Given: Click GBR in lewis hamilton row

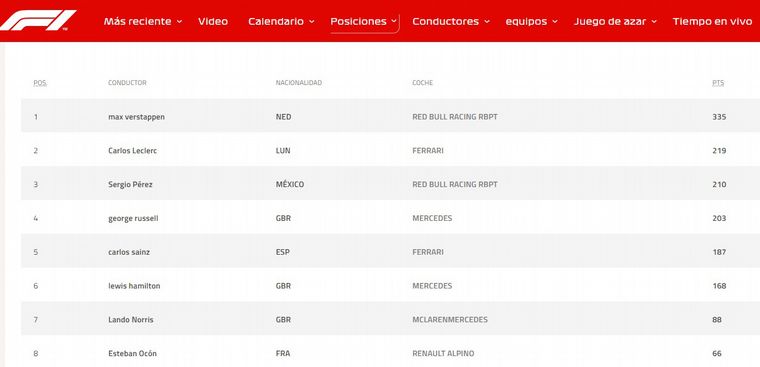Looking at the screenshot, I should coord(283,286).
